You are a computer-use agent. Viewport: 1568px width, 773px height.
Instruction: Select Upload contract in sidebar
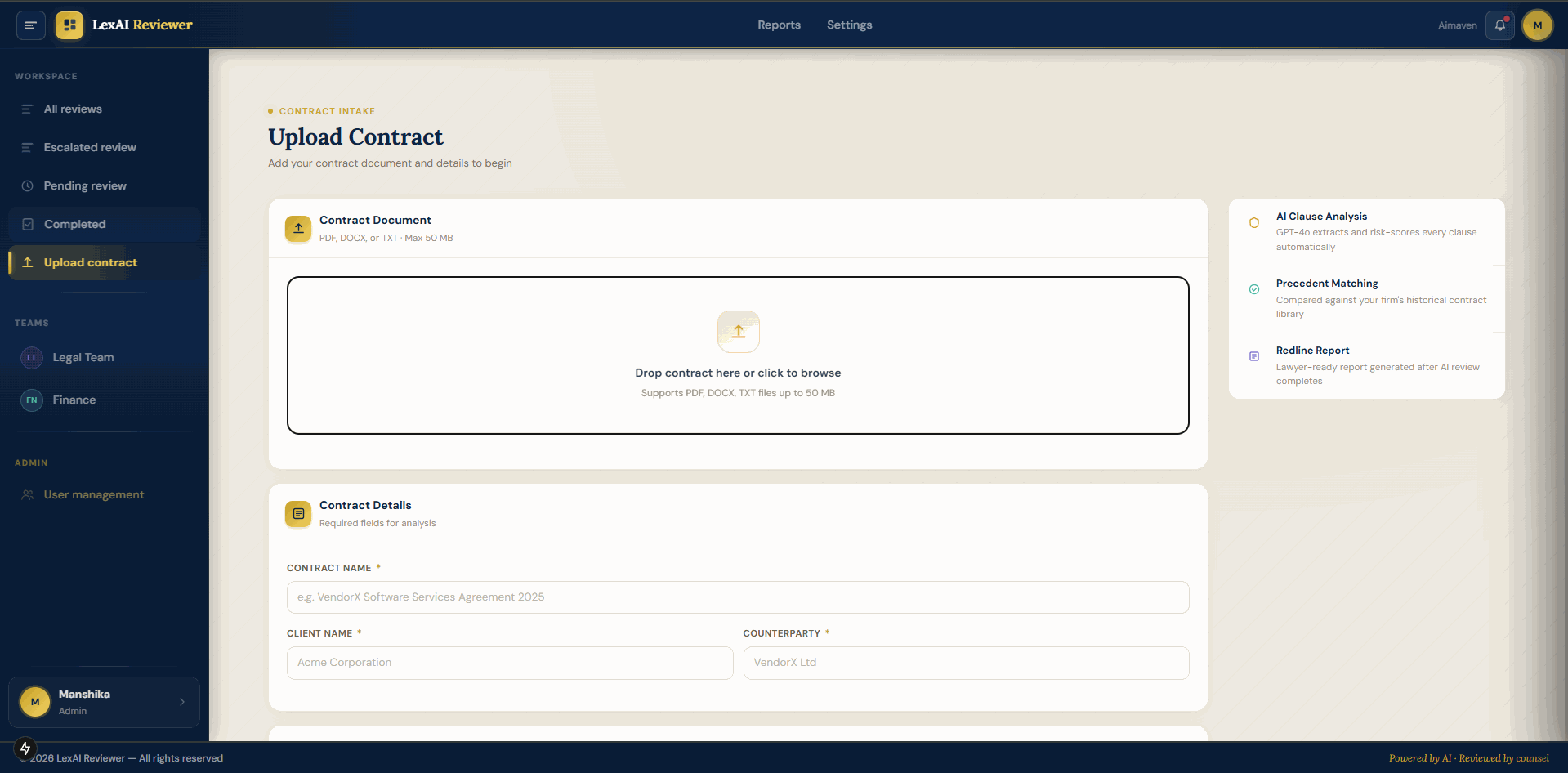click(105, 263)
